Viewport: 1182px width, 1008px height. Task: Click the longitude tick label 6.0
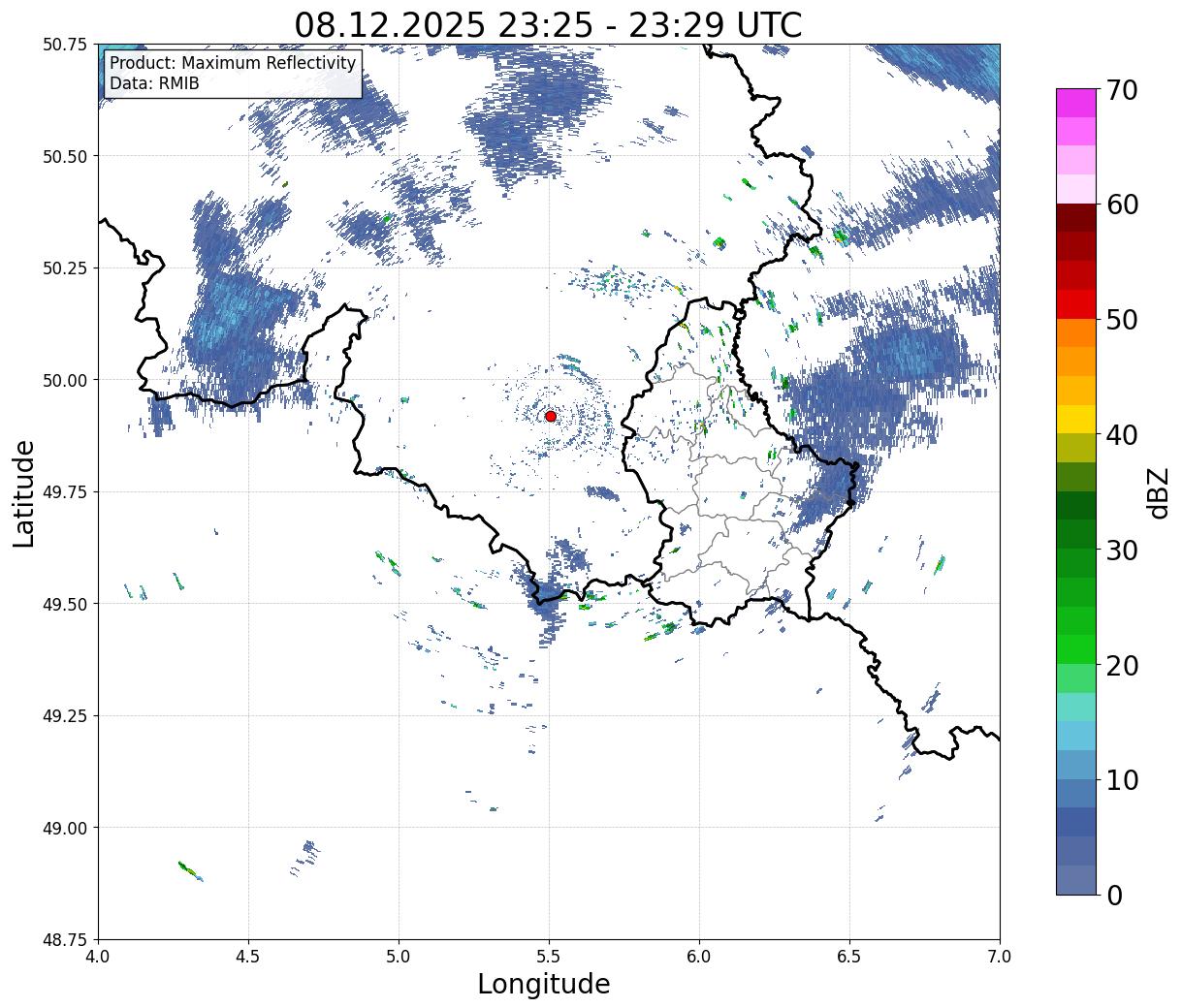699,957
